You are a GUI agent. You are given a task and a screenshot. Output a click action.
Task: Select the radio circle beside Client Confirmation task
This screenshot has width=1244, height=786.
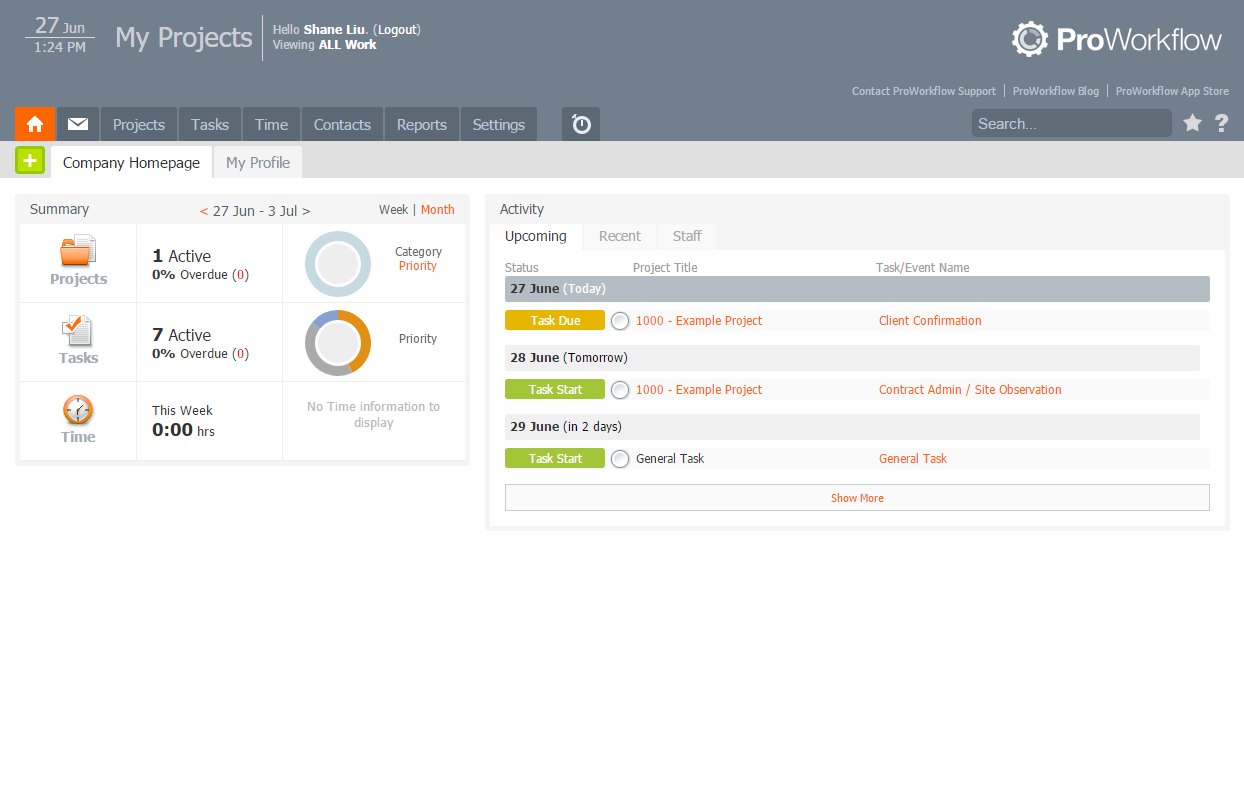[x=619, y=320]
